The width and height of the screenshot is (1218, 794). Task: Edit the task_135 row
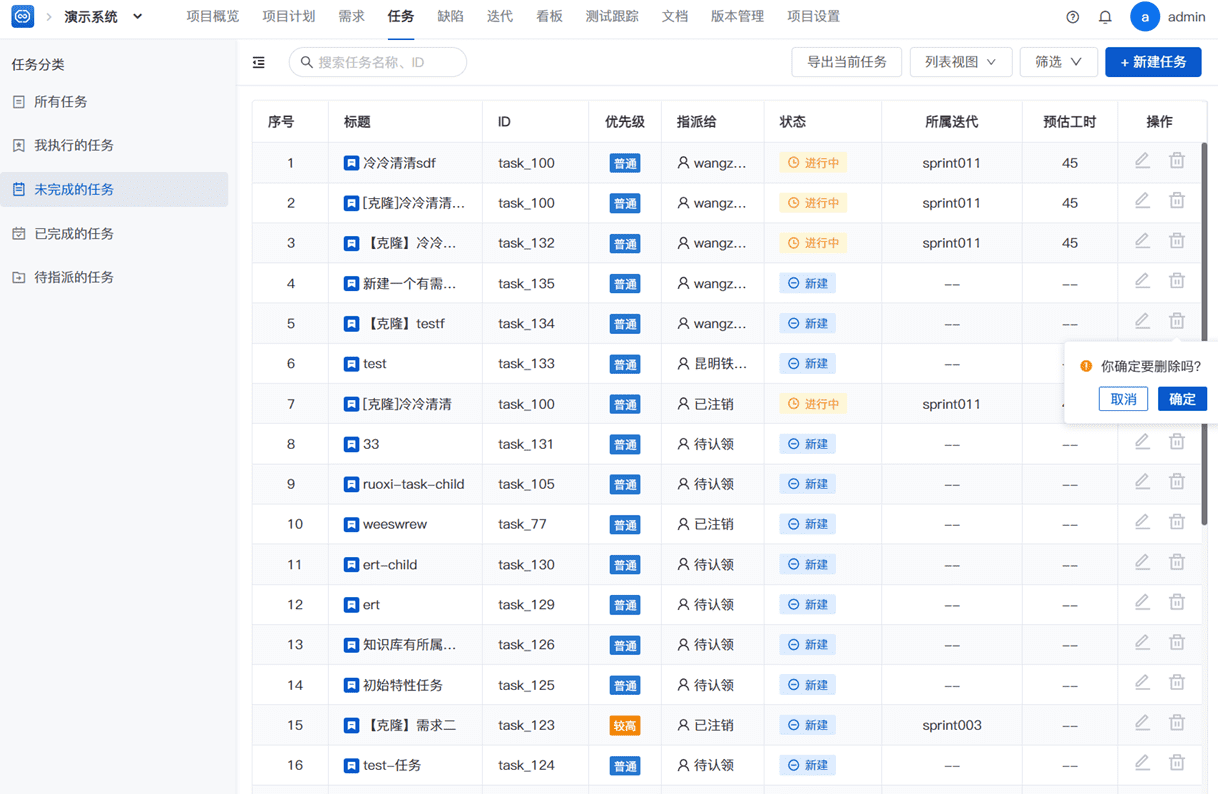coord(1142,281)
